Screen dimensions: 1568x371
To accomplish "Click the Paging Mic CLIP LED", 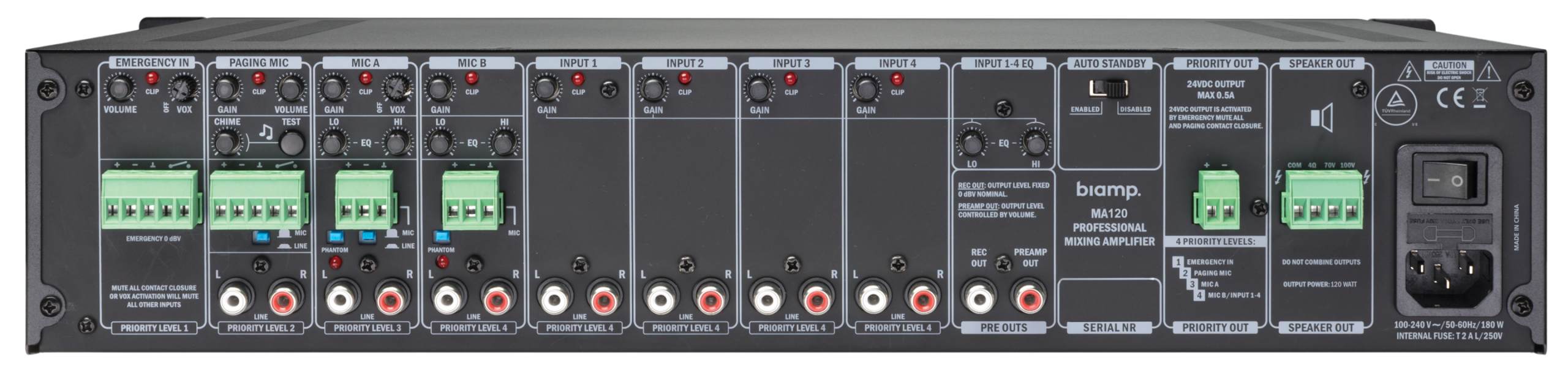I will pyautogui.click(x=258, y=78).
